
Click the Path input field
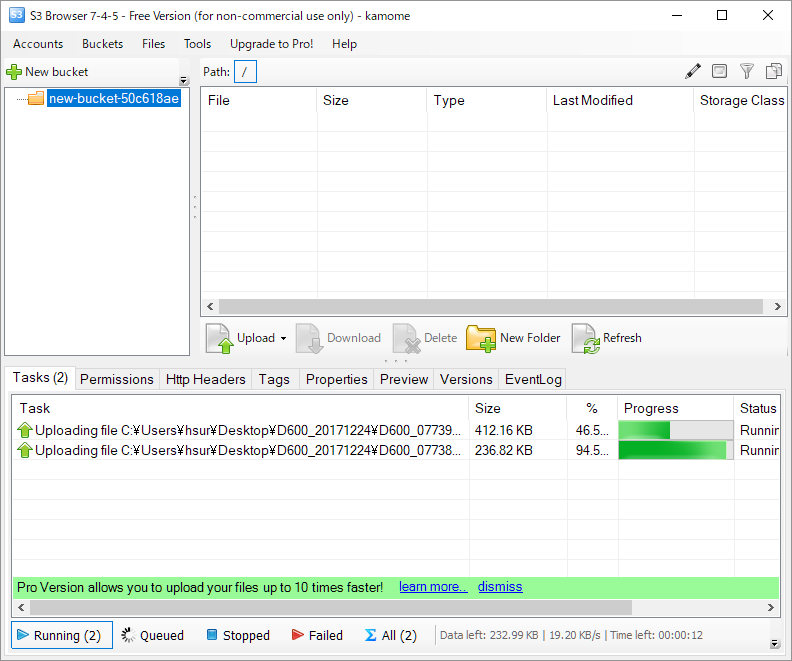[x=245, y=72]
